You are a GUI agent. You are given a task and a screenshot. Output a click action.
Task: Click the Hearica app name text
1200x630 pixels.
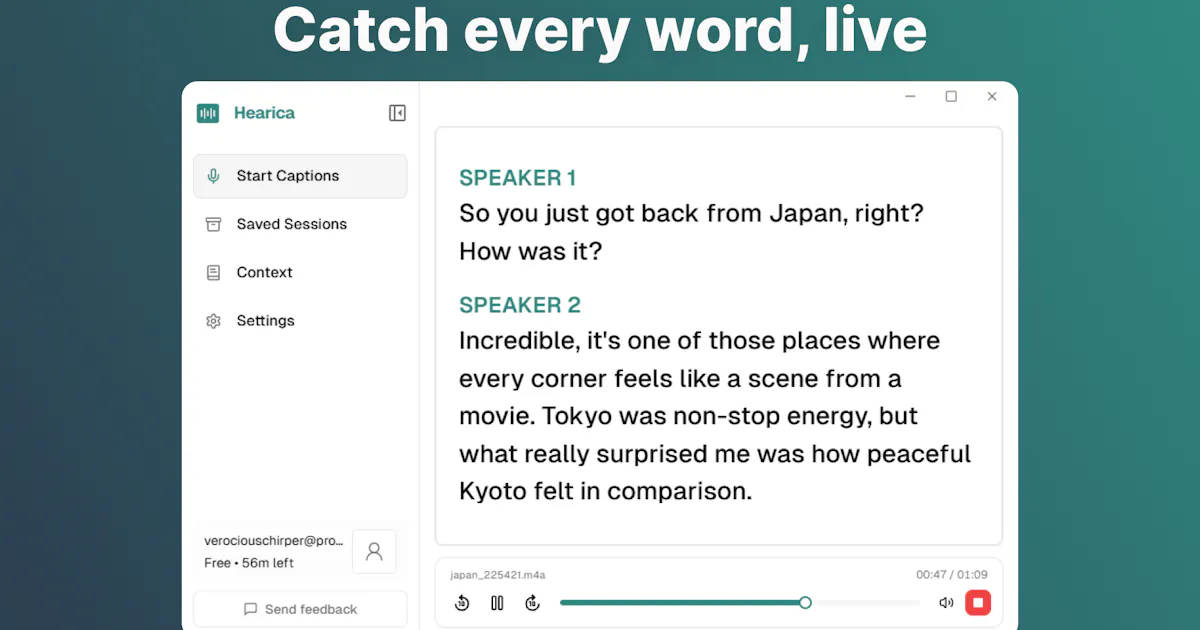click(x=264, y=113)
